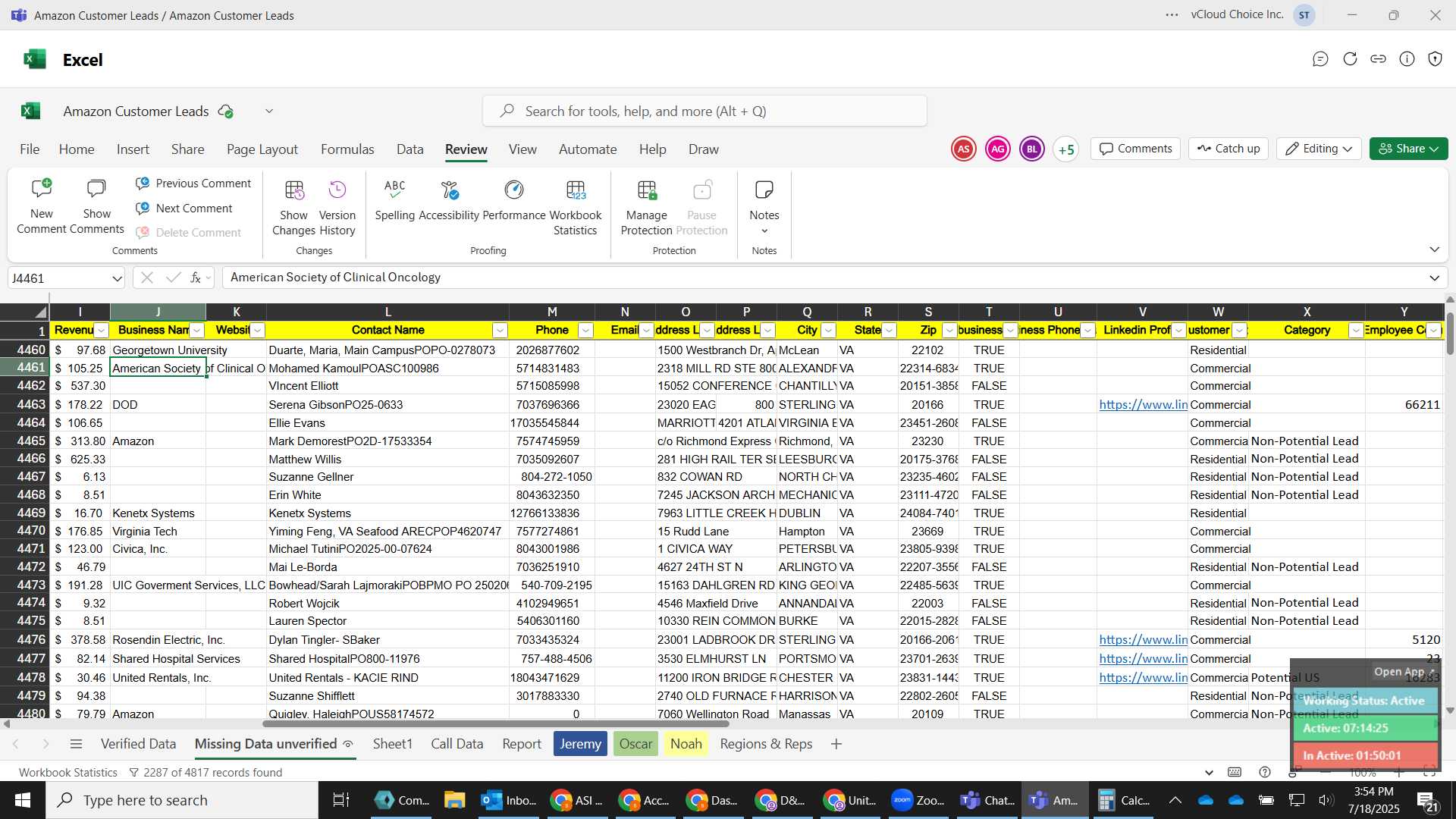The width and height of the screenshot is (1456, 819).
Task: Select the Verified Data sheet
Action: pos(138,744)
